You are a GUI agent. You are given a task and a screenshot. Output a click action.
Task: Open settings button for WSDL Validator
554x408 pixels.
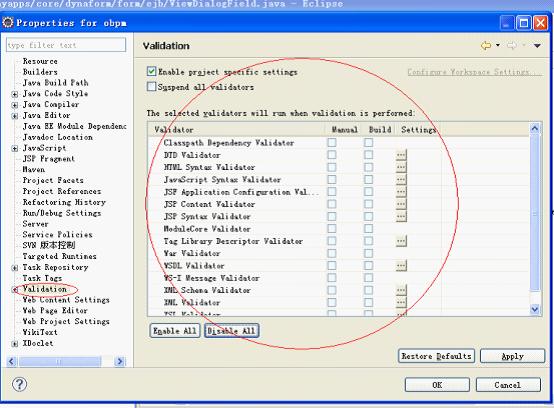click(x=401, y=265)
